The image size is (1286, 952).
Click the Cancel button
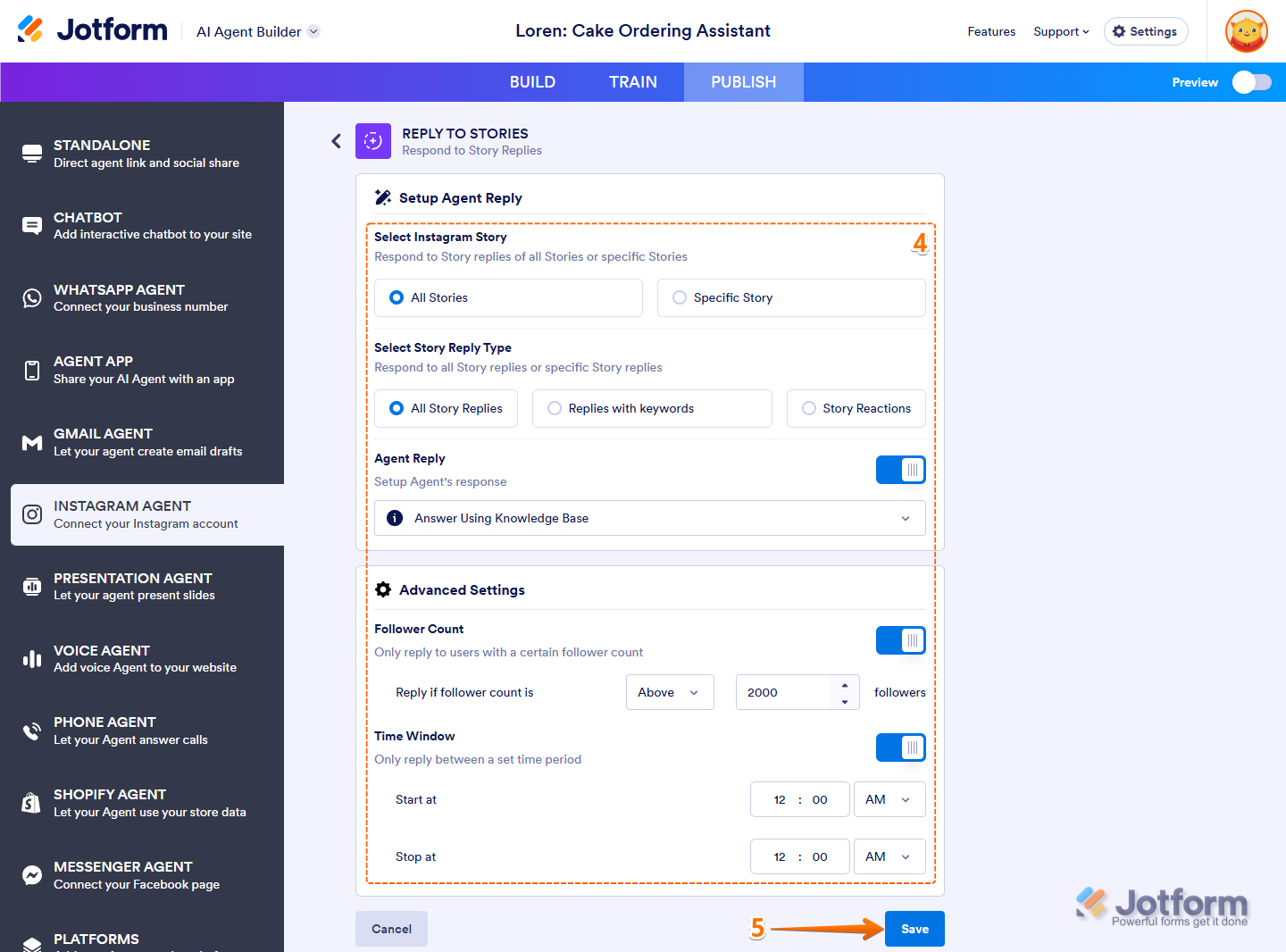tap(391, 929)
